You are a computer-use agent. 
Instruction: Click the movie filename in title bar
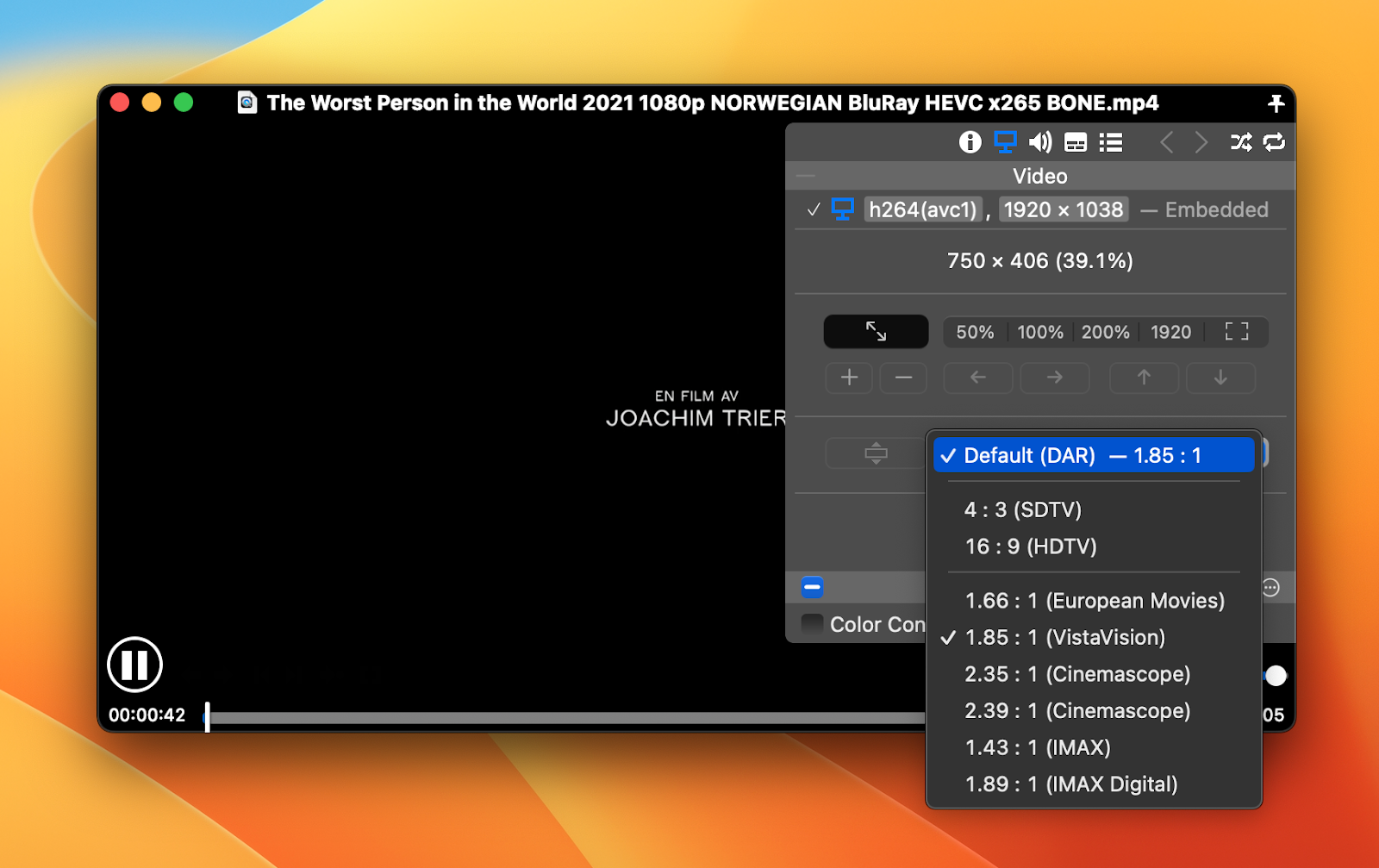point(713,103)
